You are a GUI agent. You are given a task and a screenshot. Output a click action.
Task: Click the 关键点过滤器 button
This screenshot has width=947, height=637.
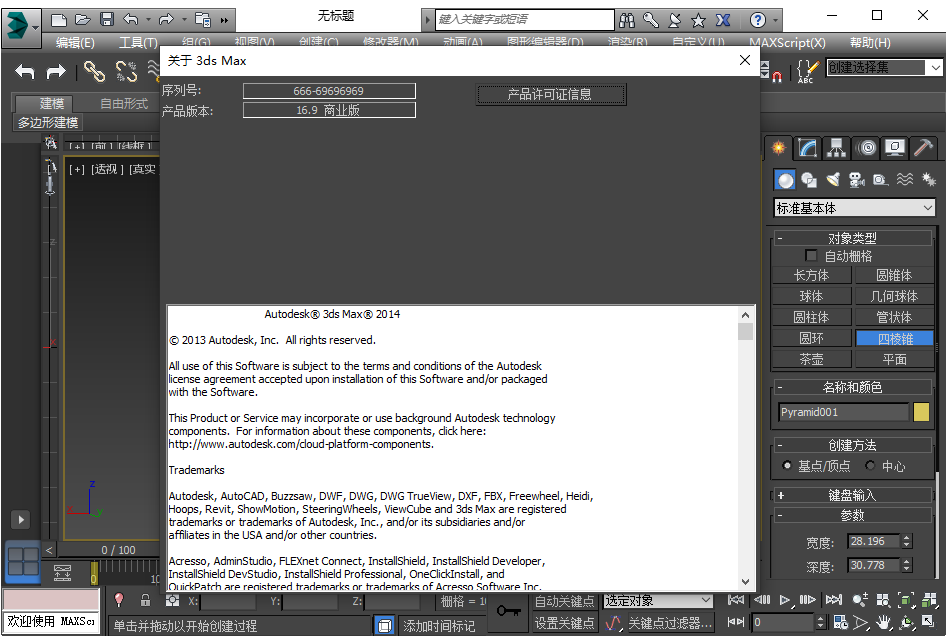[x=670, y=623]
